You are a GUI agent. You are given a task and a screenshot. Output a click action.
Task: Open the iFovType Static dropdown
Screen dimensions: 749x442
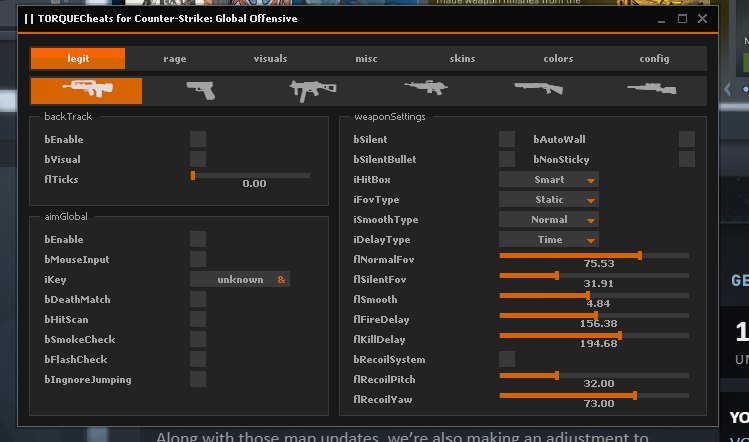[x=549, y=199]
